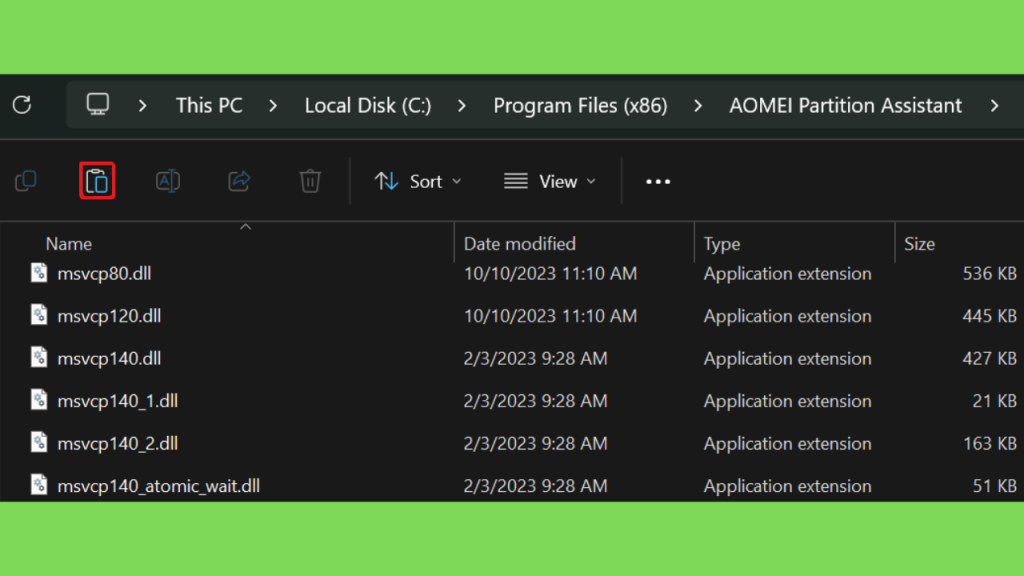Click the PC monitor icon in address bar

point(98,104)
